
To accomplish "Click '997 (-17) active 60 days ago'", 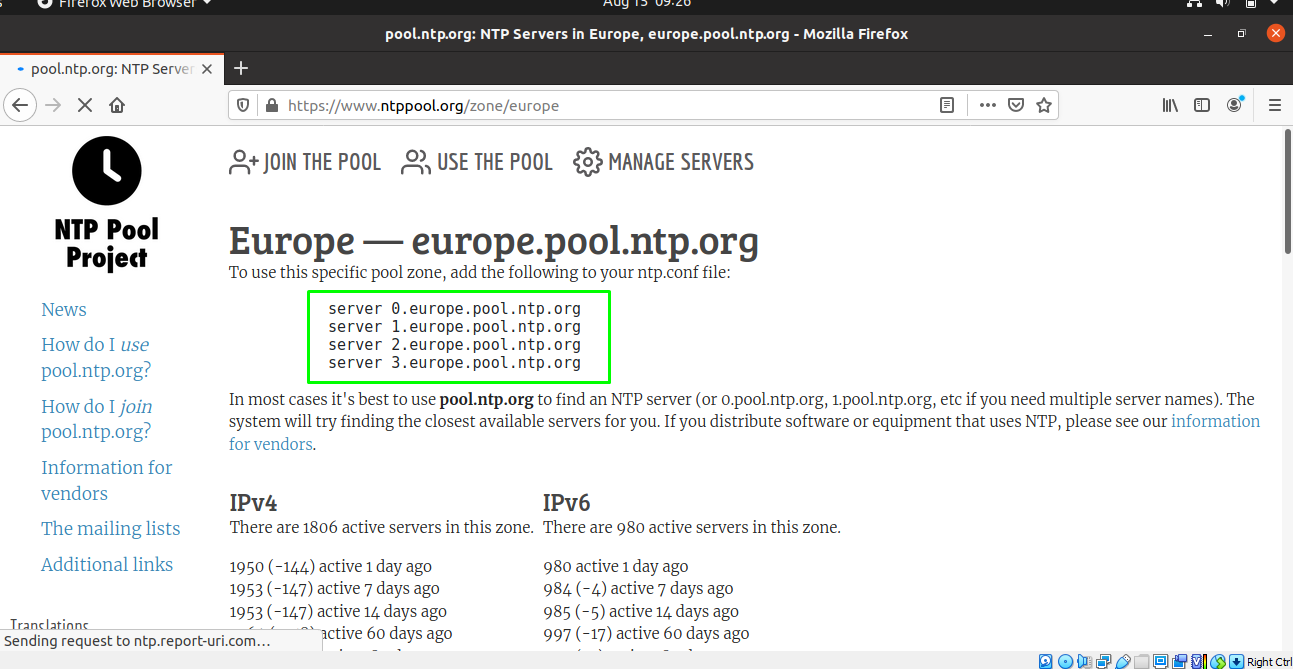I will 646,634.
